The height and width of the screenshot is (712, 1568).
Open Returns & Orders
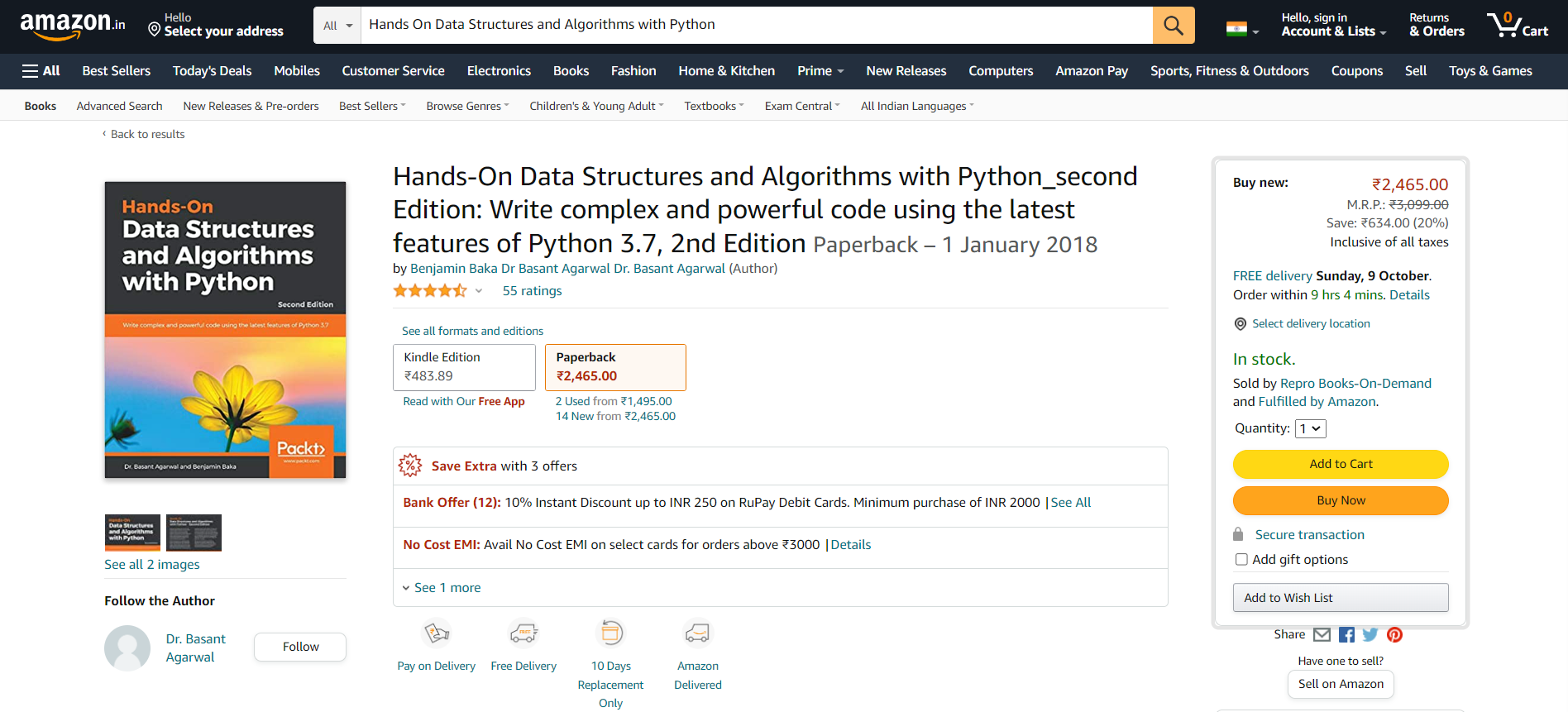[1437, 25]
